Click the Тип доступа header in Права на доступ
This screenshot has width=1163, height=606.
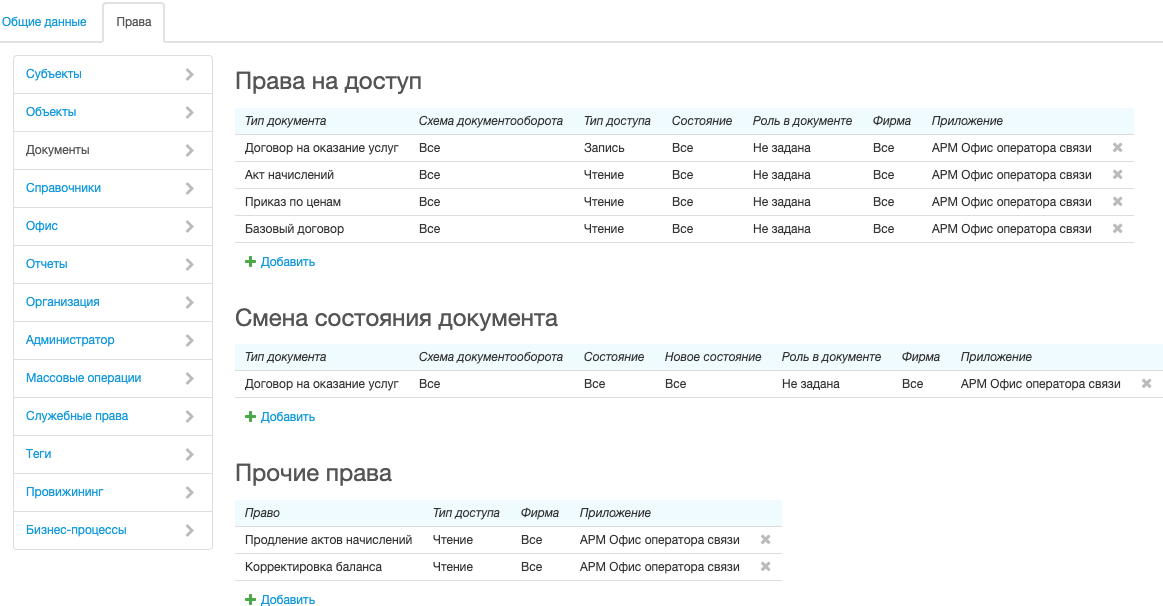(x=617, y=121)
